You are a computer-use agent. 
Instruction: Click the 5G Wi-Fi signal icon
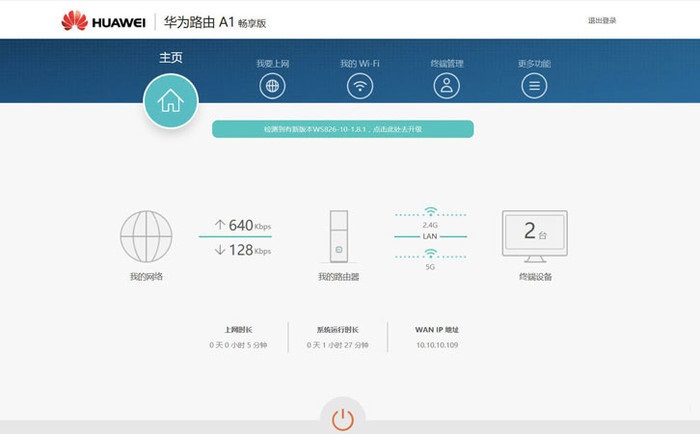[430, 257]
